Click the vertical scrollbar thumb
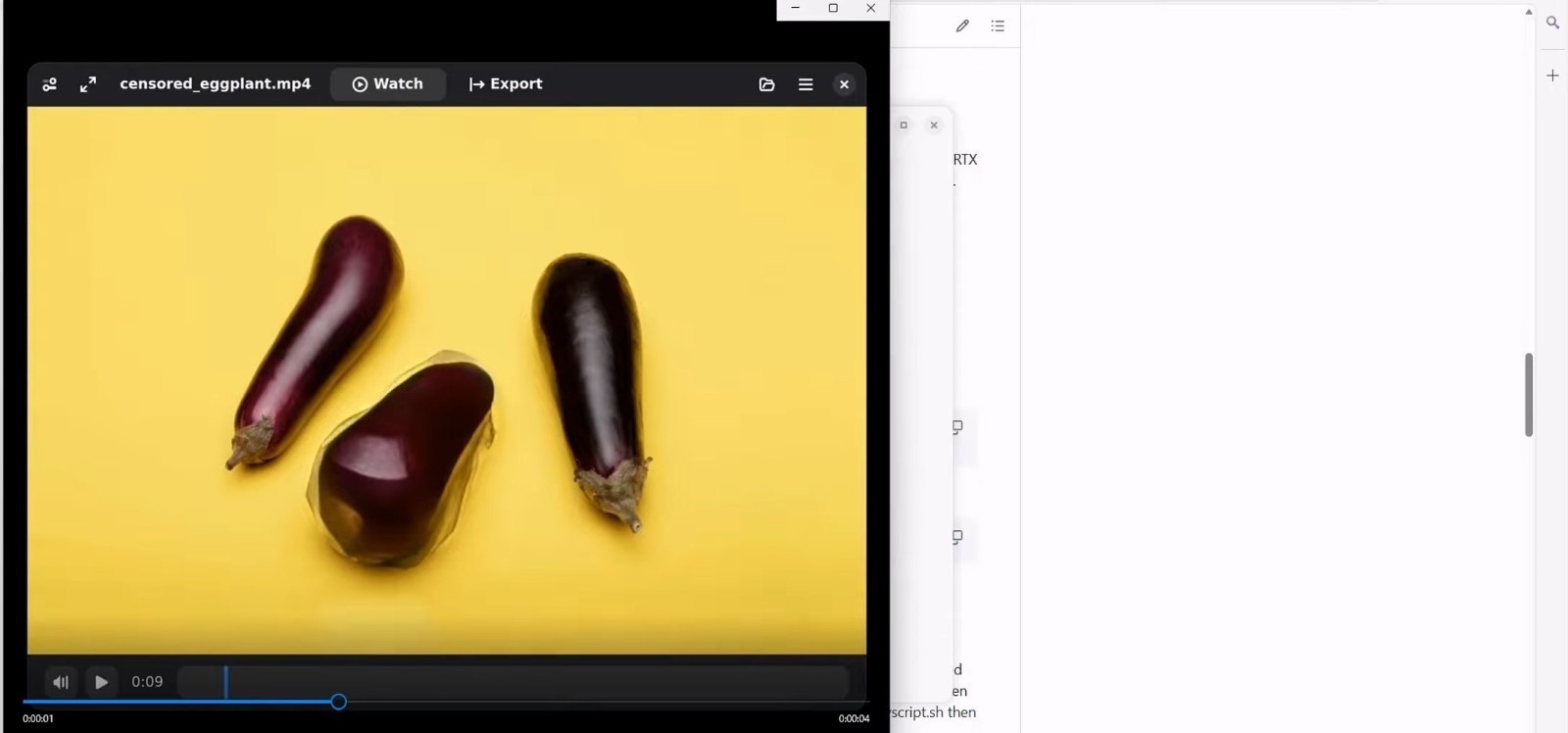 1528,395
